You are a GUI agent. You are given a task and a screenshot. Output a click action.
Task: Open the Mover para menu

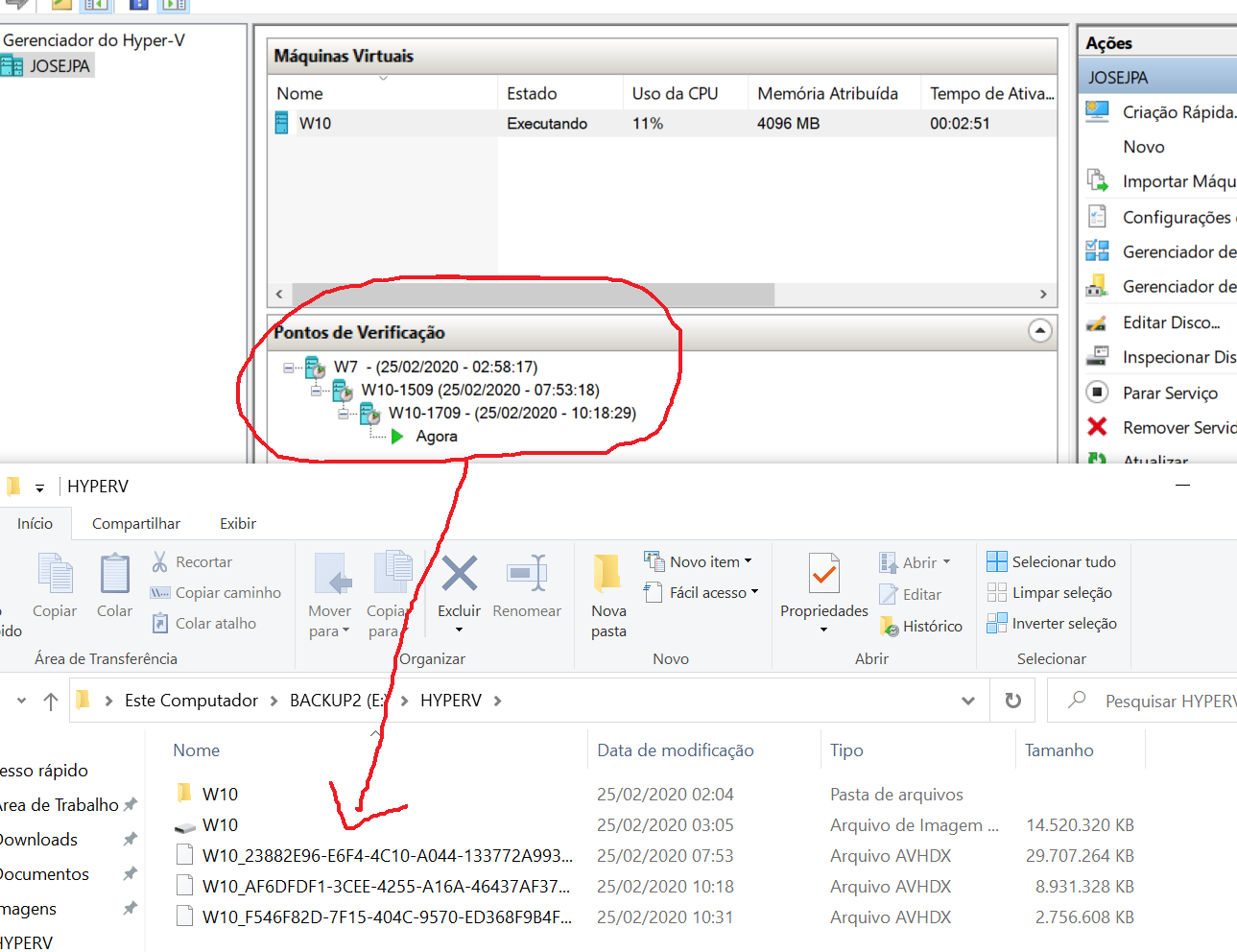(330, 595)
